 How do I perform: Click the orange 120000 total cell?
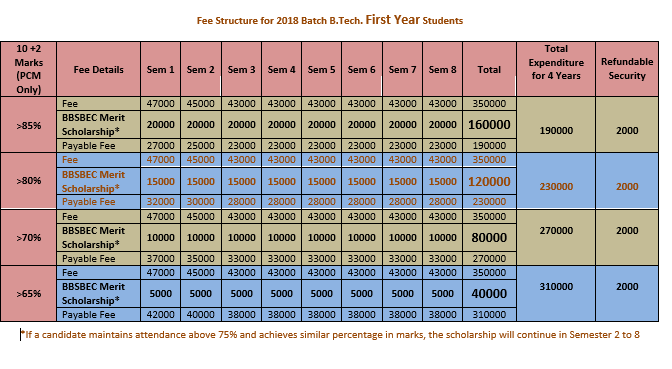point(489,181)
